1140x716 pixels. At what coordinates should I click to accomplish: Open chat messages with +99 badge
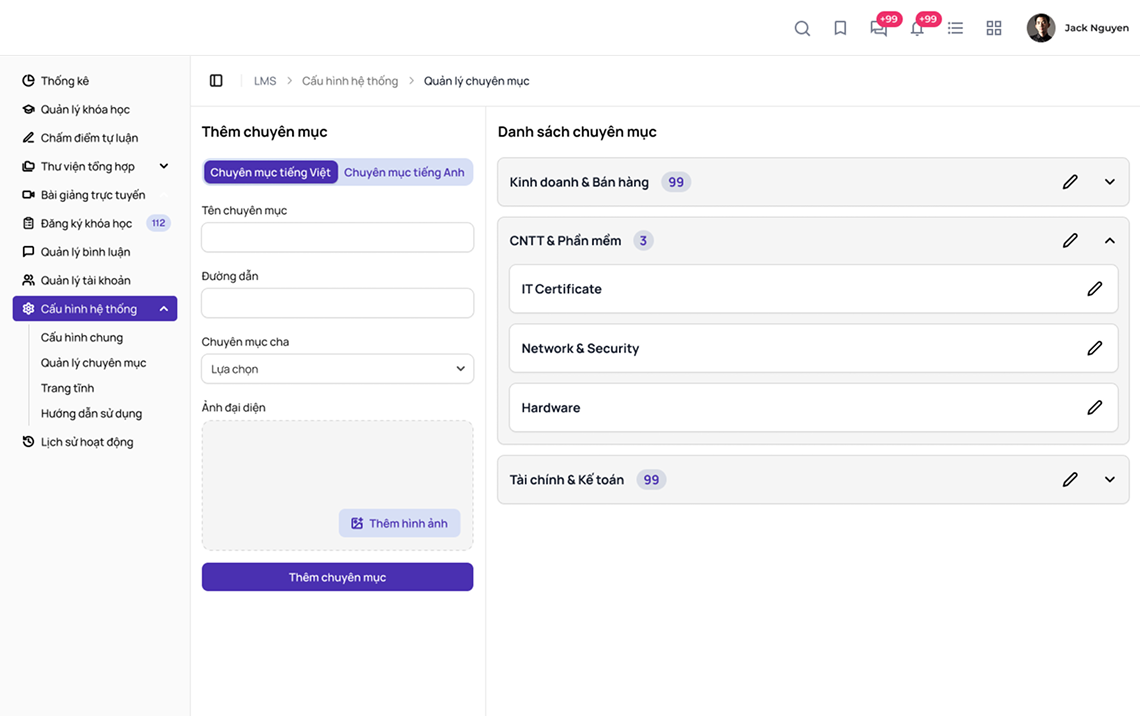point(879,28)
